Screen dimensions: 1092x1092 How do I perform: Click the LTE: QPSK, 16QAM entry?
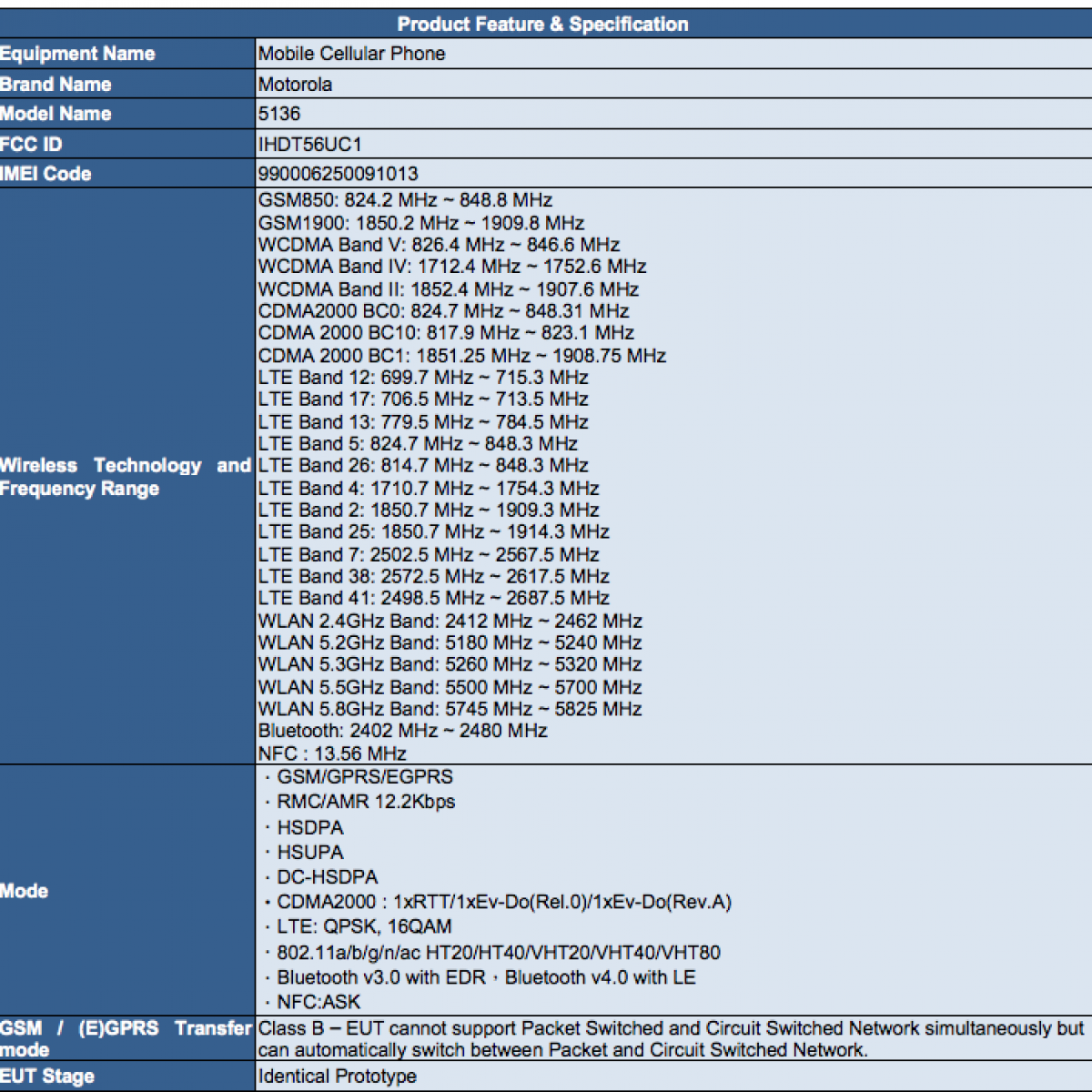364,926
